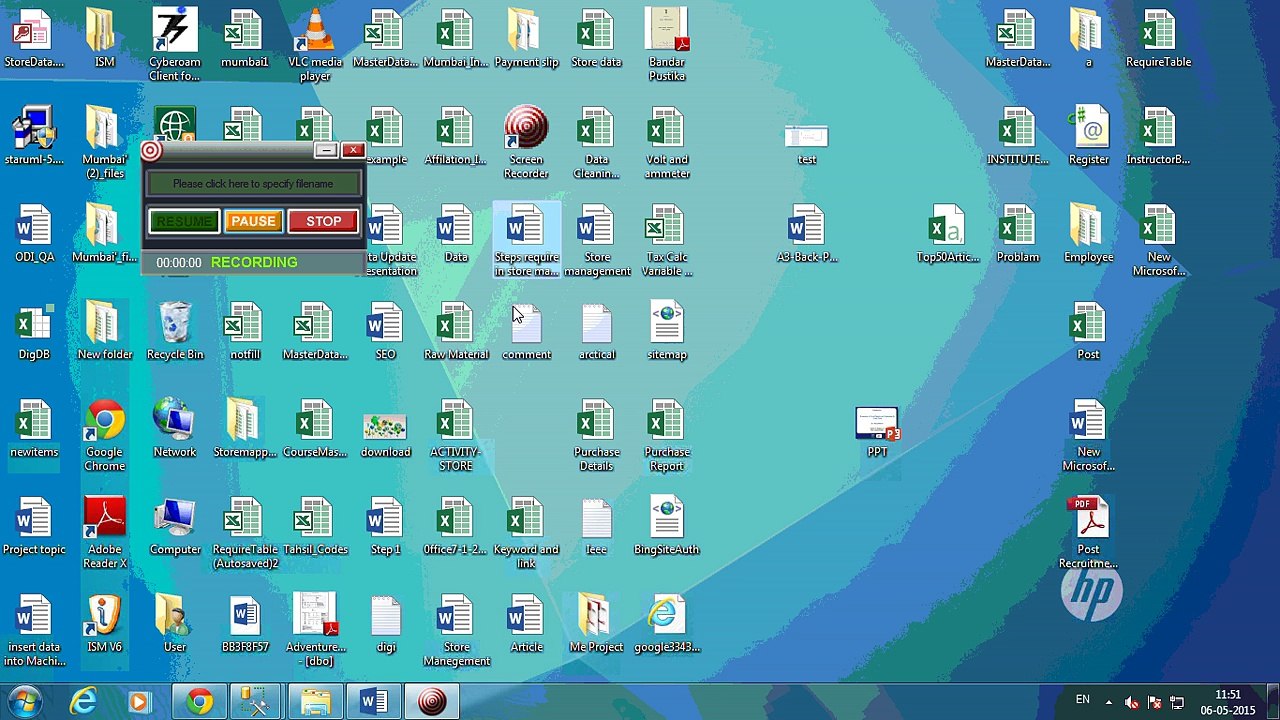Click the EN language indicator

tap(1082, 700)
